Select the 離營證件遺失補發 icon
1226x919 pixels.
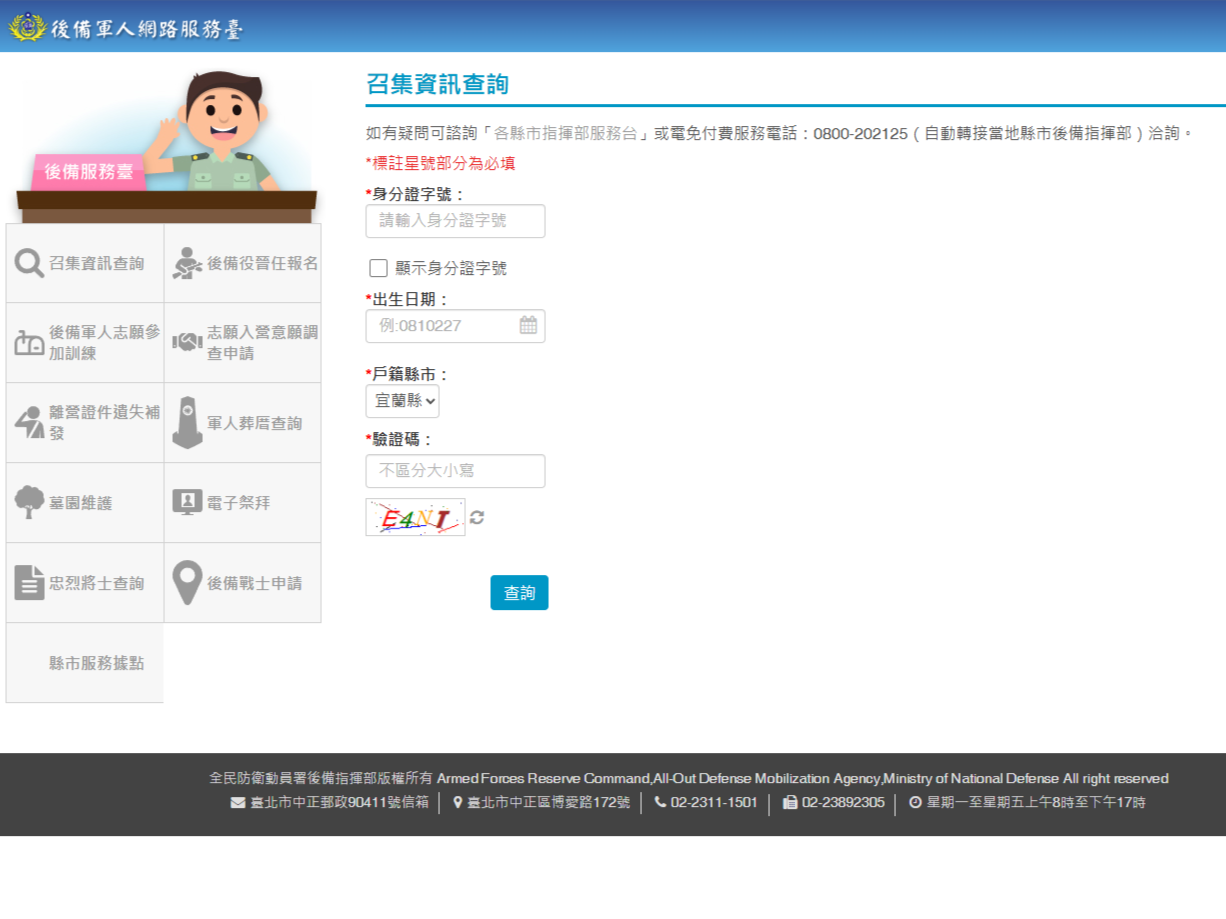(28, 421)
